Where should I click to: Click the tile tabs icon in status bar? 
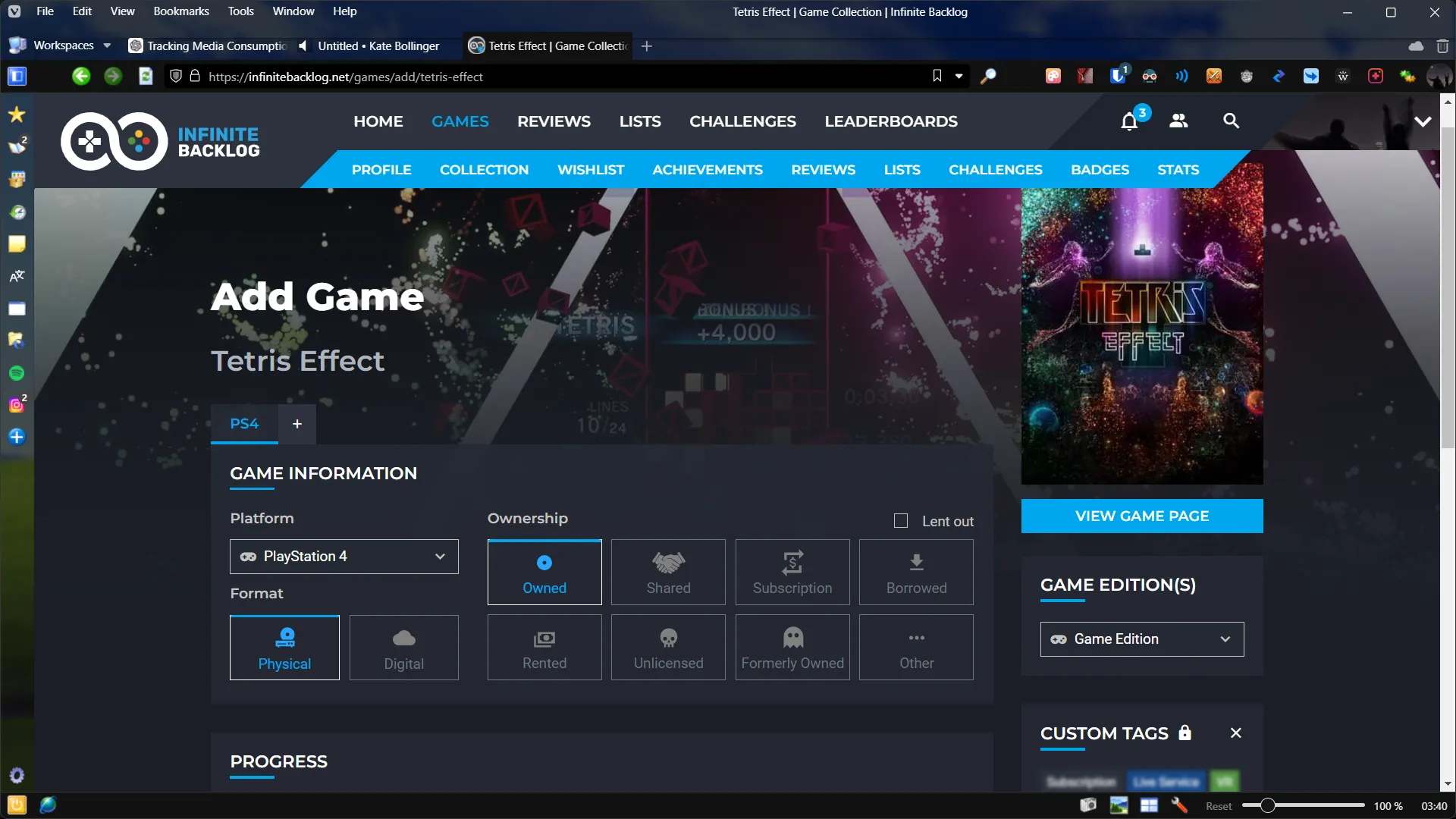pyautogui.click(x=1149, y=805)
